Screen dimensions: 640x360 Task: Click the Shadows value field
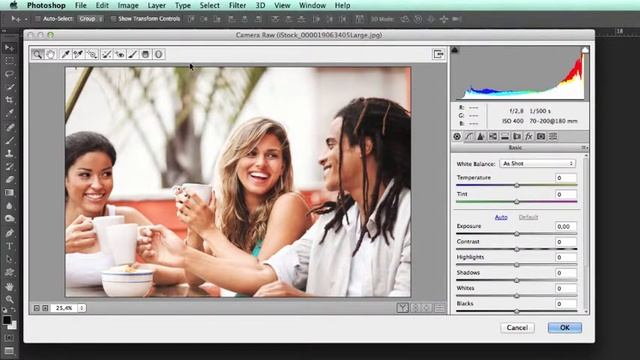click(566, 273)
